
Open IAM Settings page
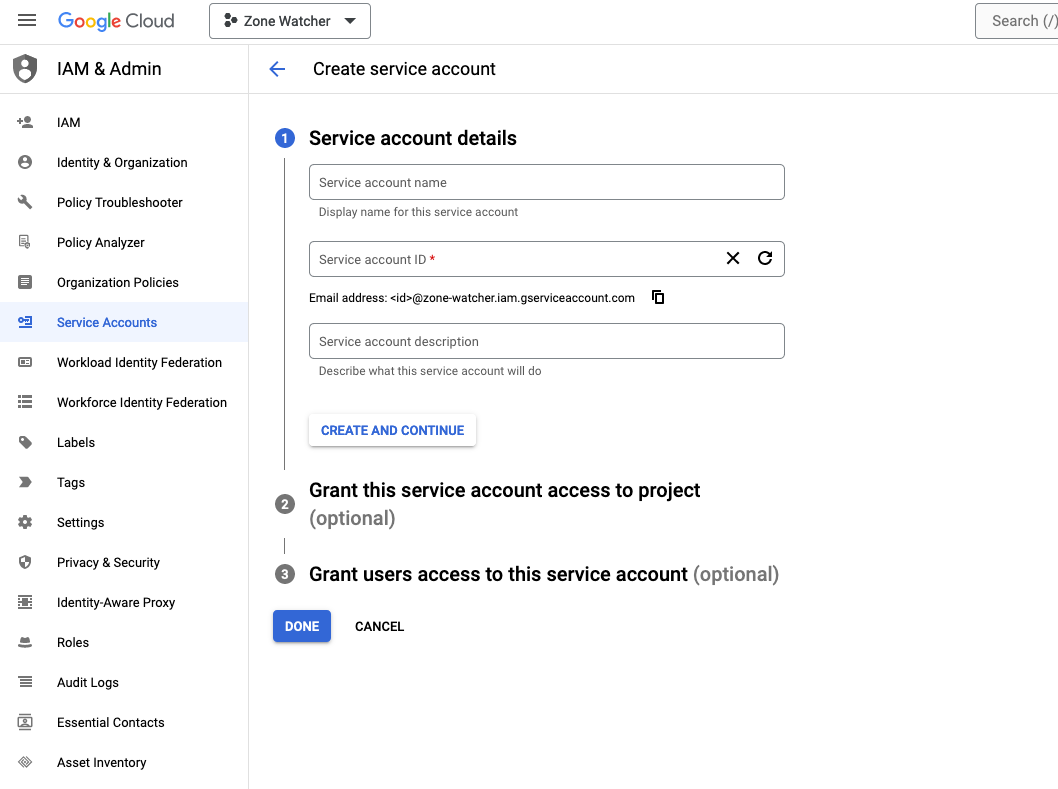[124, 522]
